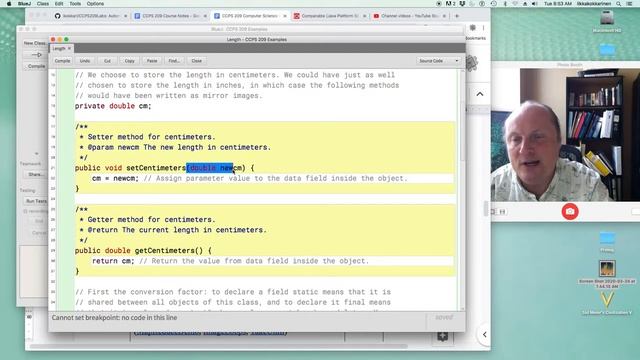Click the Share... teamwork button in BlueJ window

click(35, 174)
